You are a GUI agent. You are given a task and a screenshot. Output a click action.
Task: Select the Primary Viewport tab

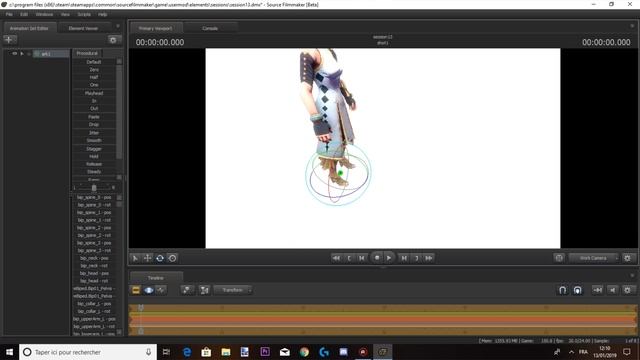point(156,28)
